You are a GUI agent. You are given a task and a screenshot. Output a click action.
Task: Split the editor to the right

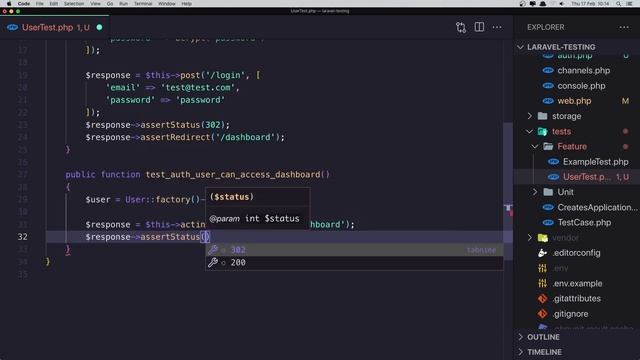(479, 27)
